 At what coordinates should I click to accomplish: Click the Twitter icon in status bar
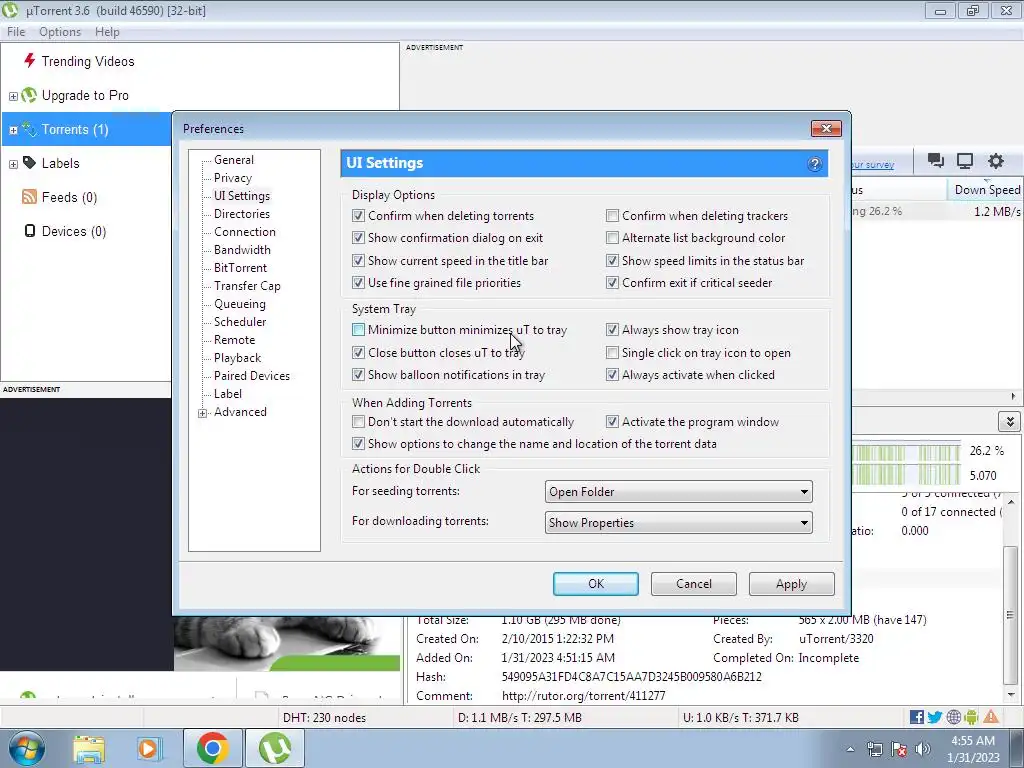click(x=935, y=717)
